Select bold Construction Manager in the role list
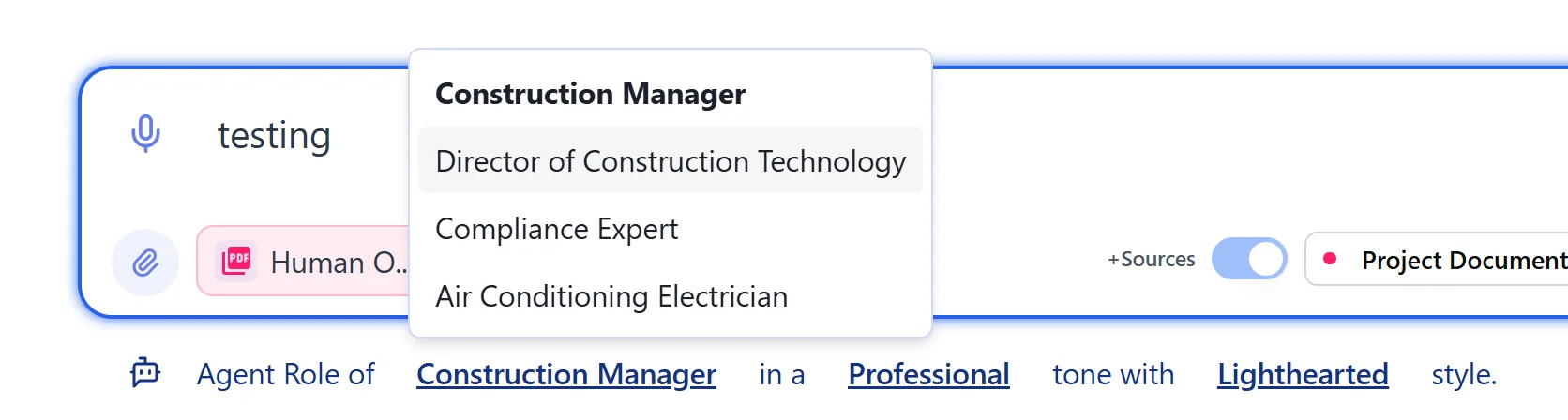This screenshot has height=420, width=1568. point(591,94)
